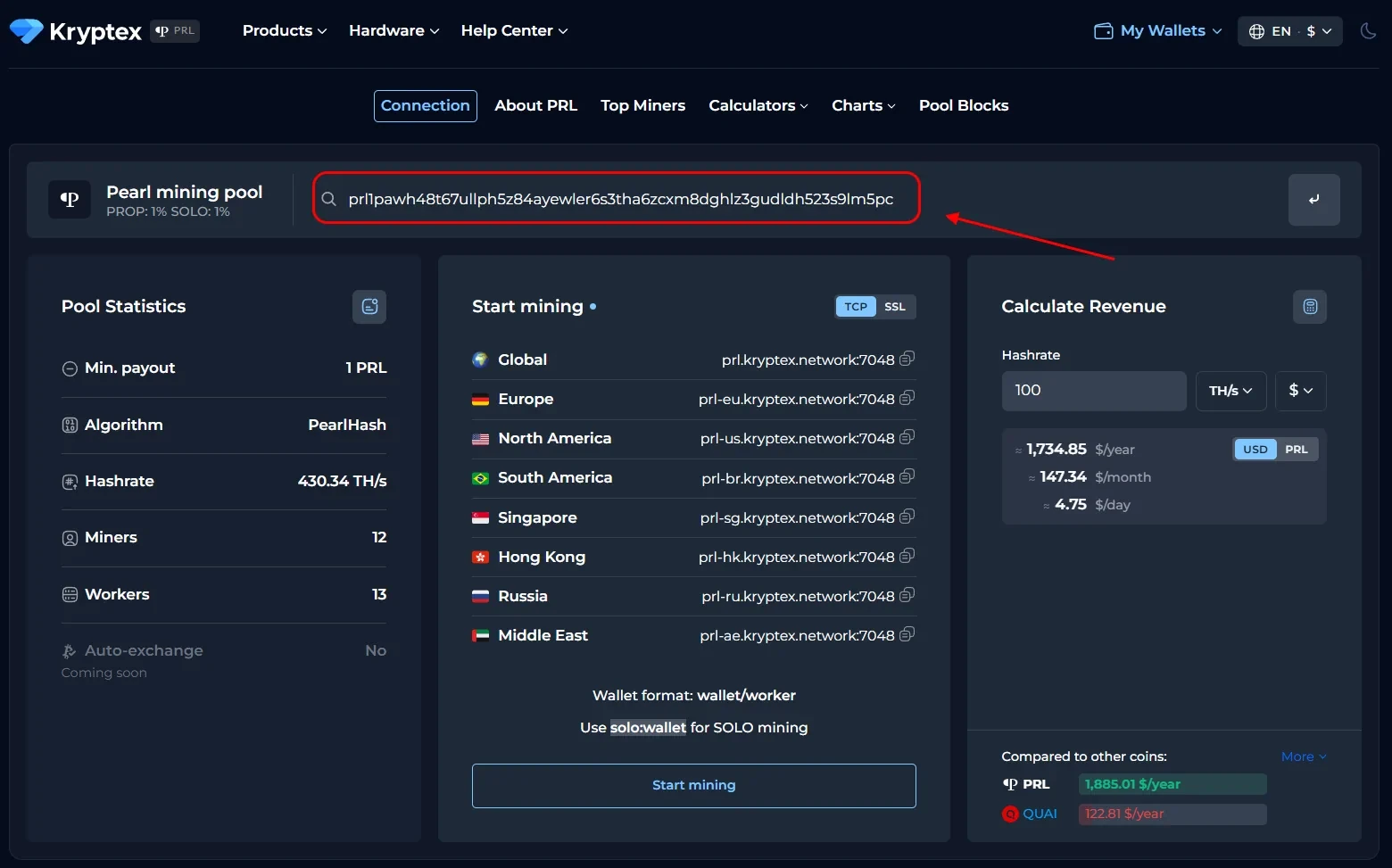Open the EN $ language currency dropdown

coord(1290,31)
